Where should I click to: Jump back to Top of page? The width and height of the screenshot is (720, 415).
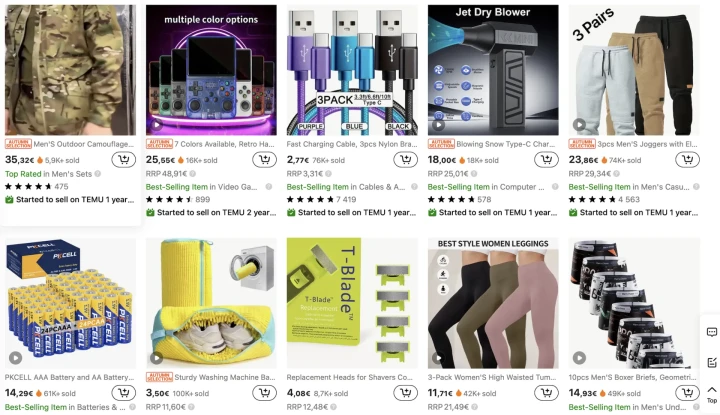click(x=712, y=394)
